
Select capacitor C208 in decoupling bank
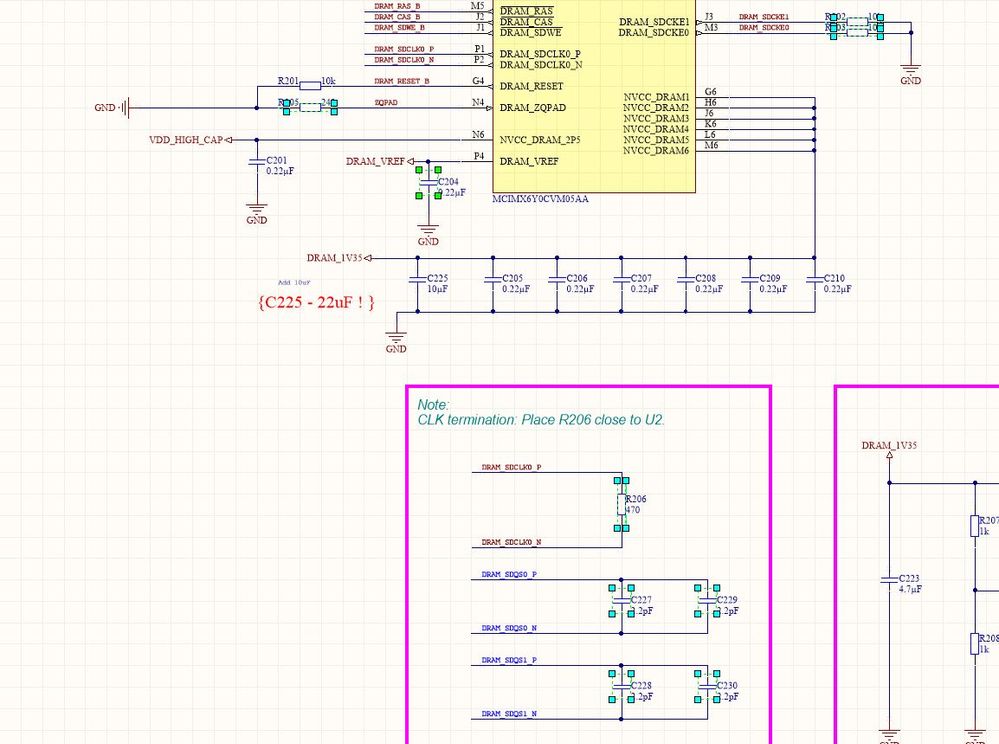click(686, 280)
